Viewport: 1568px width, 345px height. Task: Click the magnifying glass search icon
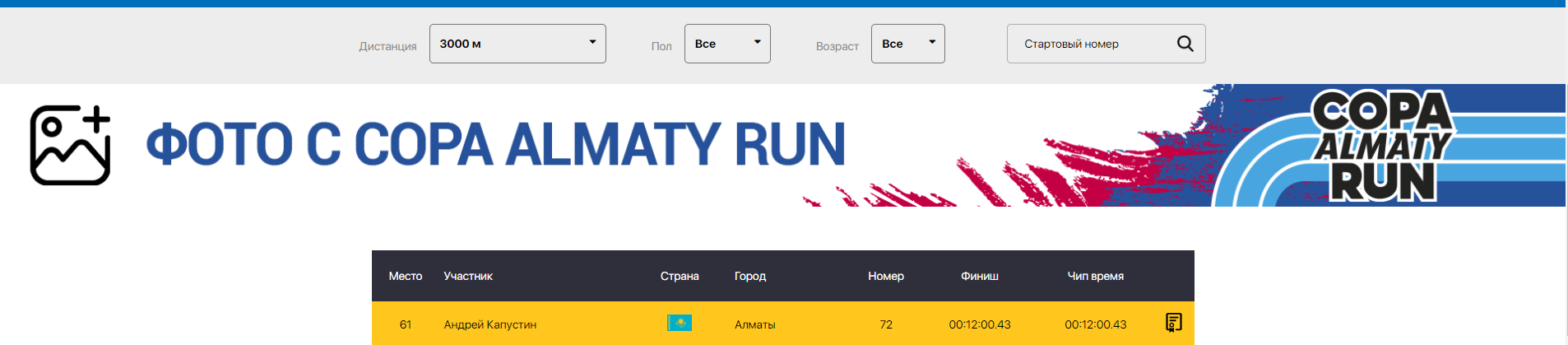click(1185, 44)
